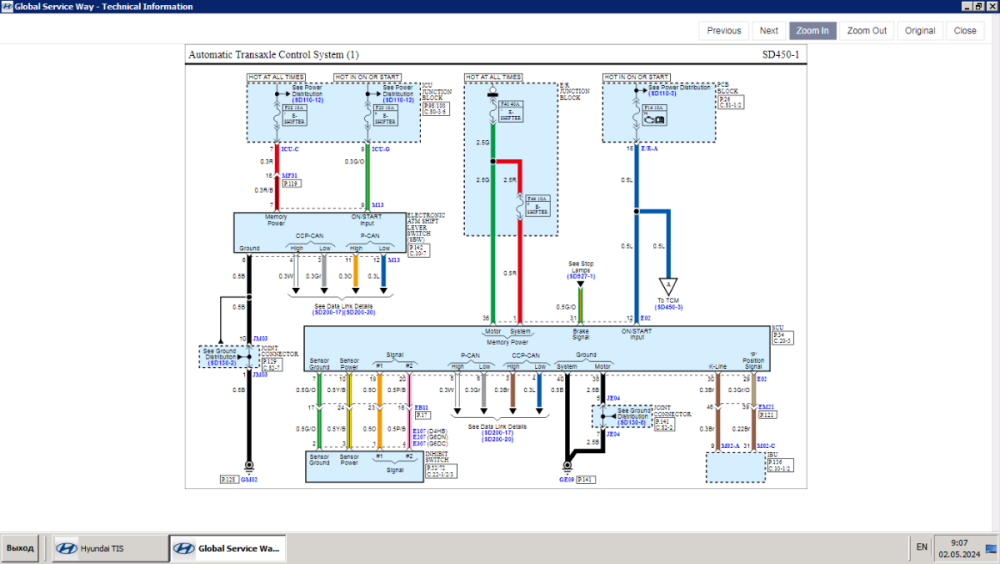Click the ICU-C connector label

(x=289, y=151)
